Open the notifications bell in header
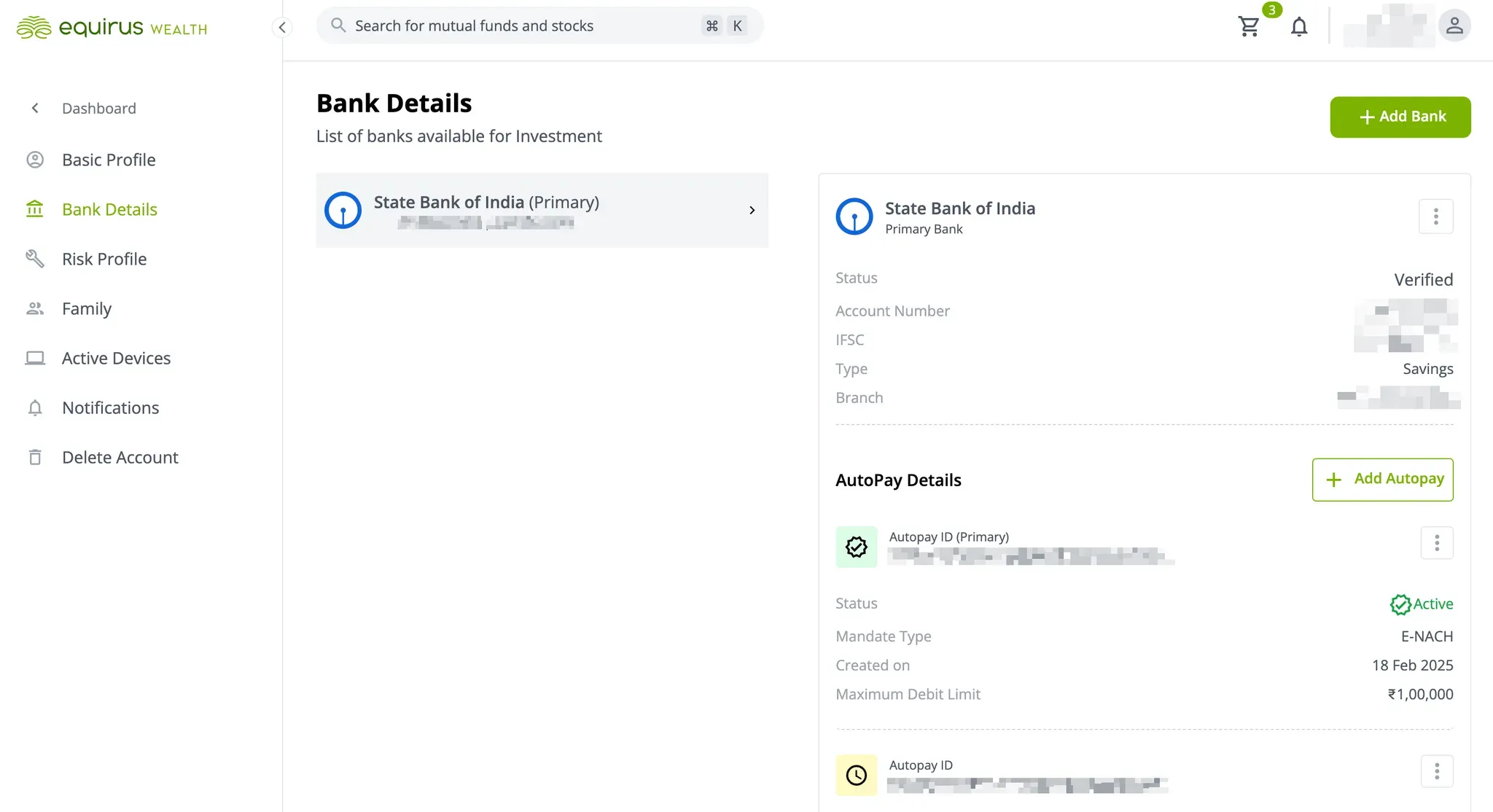The width and height of the screenshot is (1493, 812). (1299, 27)
